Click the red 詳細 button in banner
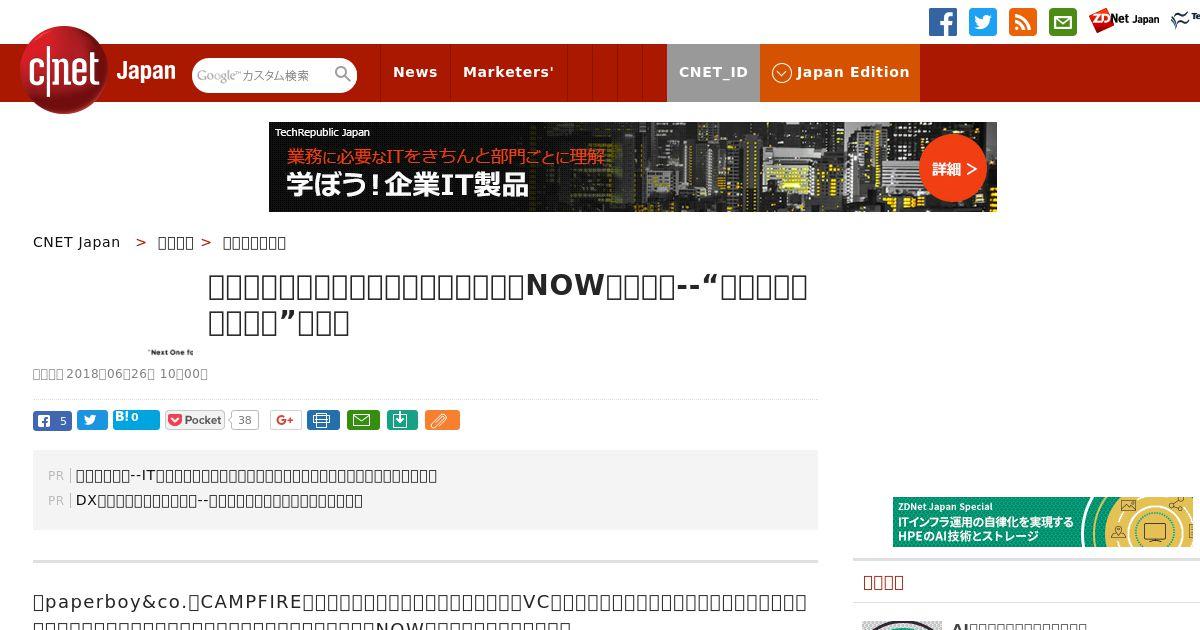Image resolution: width=1200 pixels, height=630 pixels. pyautogui.click(x=953, y=168)
